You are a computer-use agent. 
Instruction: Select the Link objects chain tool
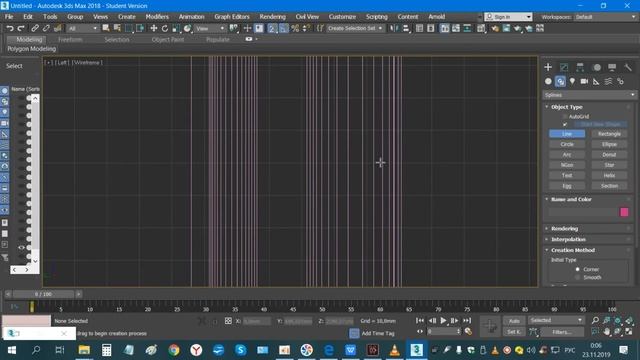[x=35, y=28]
